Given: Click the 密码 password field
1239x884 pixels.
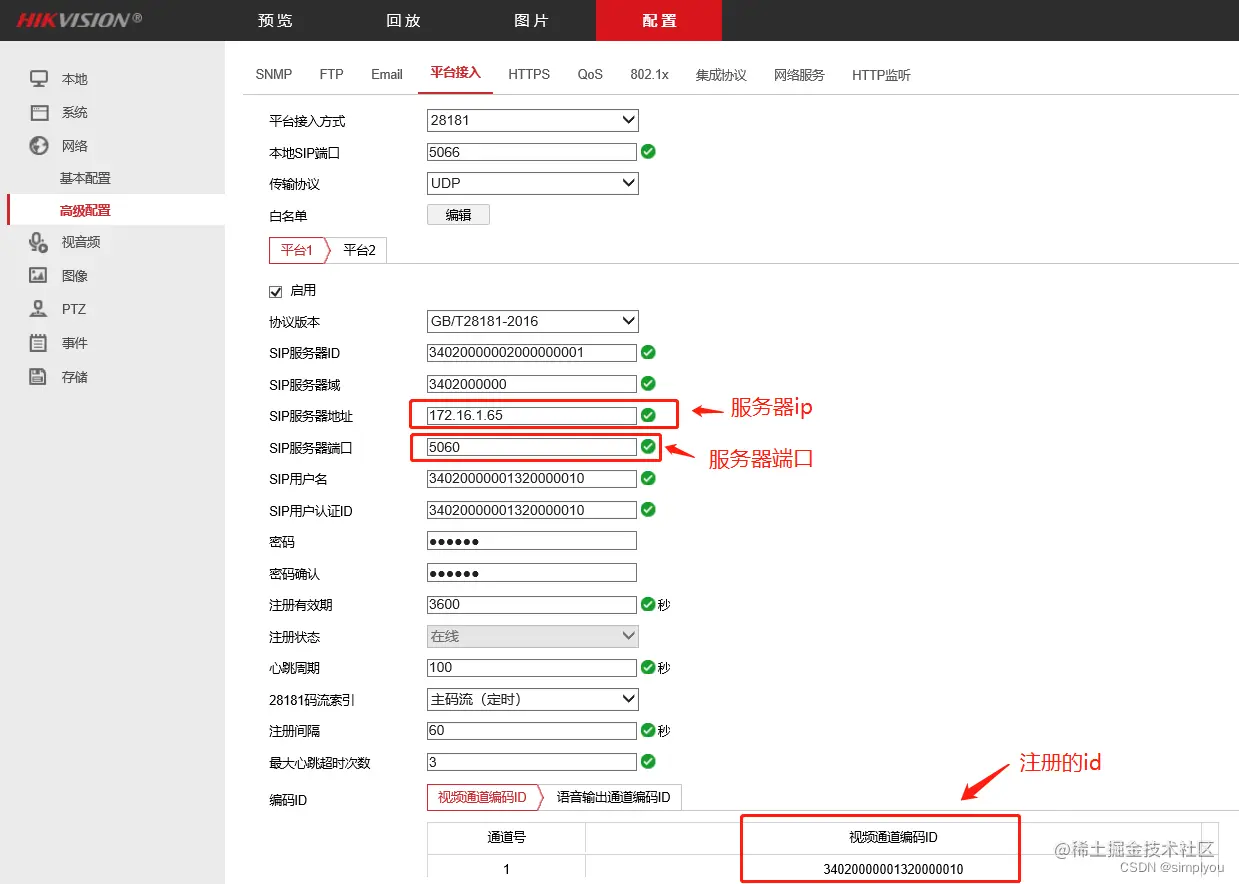Looking at the screenshot, I should (532, 541).
